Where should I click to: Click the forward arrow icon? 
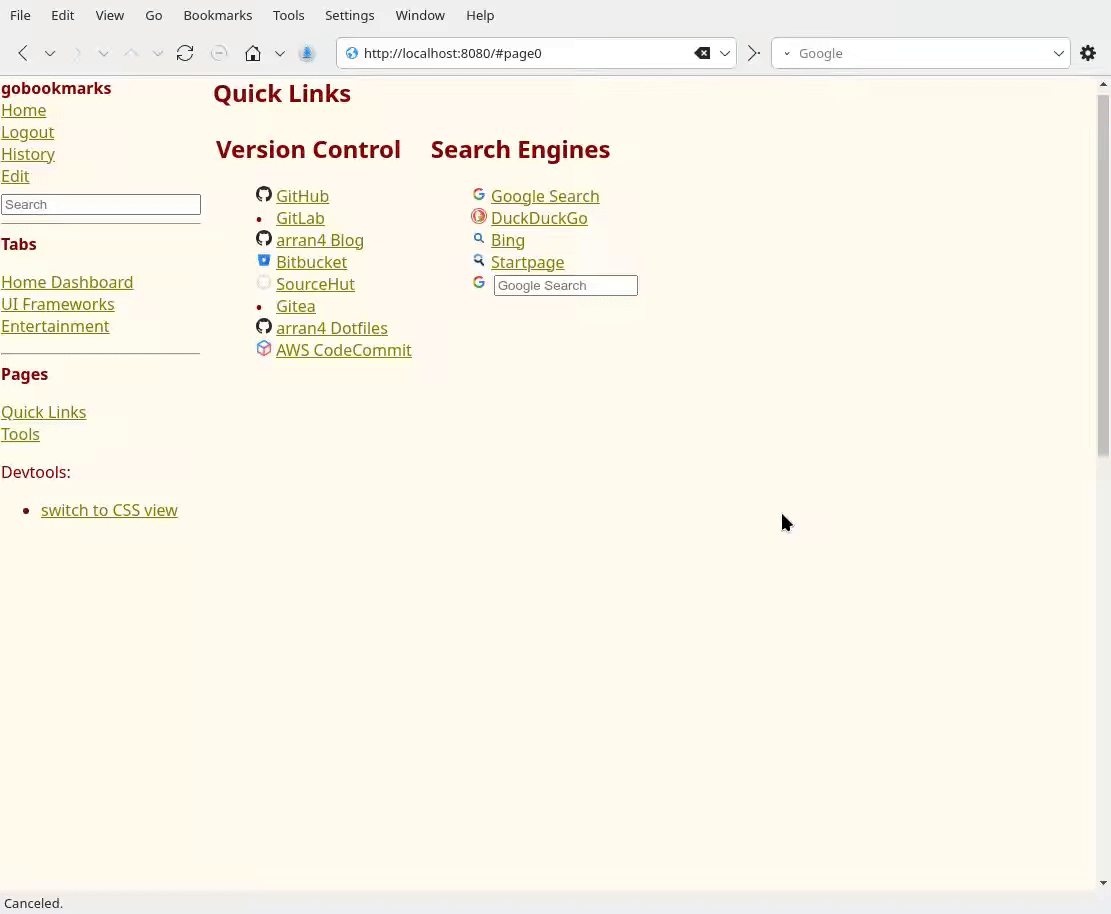(x=77, y=53)
